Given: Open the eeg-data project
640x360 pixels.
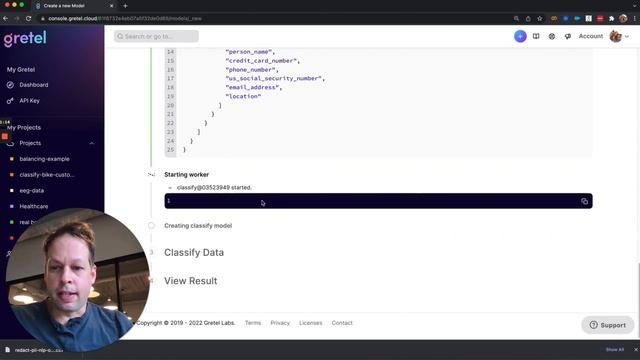Looking at the screenshot, I should point(31,191).
